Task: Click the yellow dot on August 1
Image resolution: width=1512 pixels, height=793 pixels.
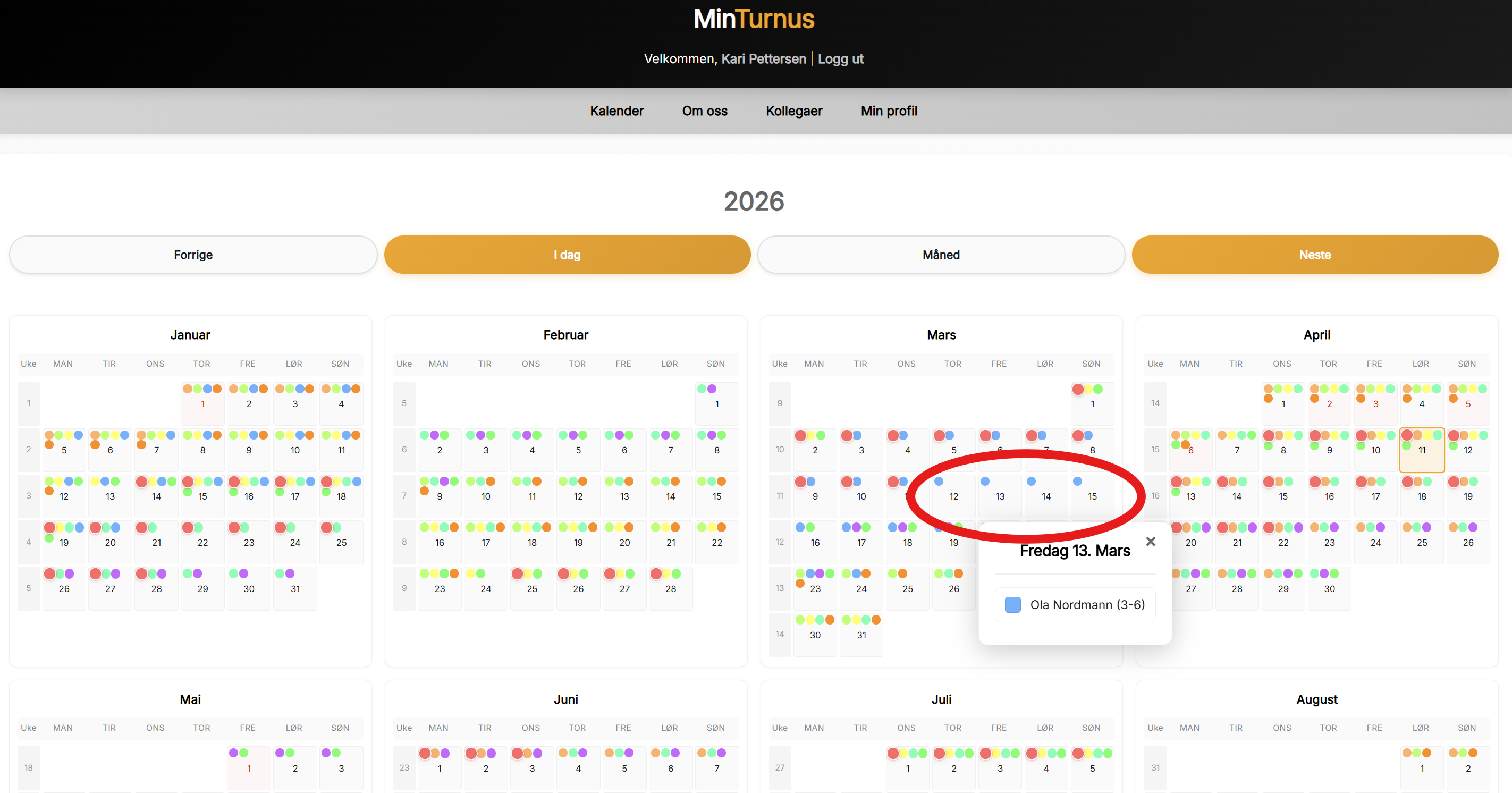Action: pos(1416,753)
